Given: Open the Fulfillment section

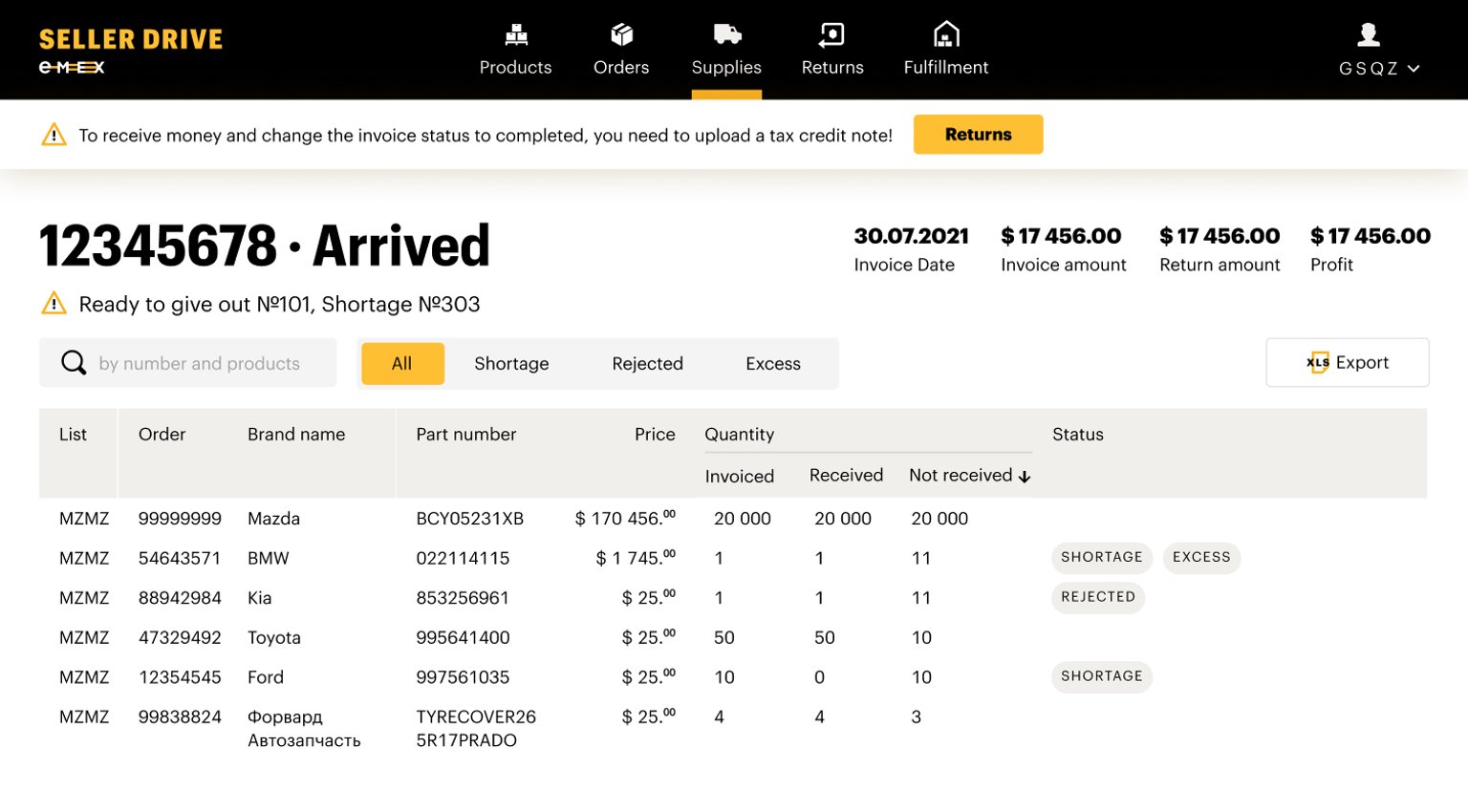Looking at the screenshot, I should pyautogui.click(x=946, y=51).
